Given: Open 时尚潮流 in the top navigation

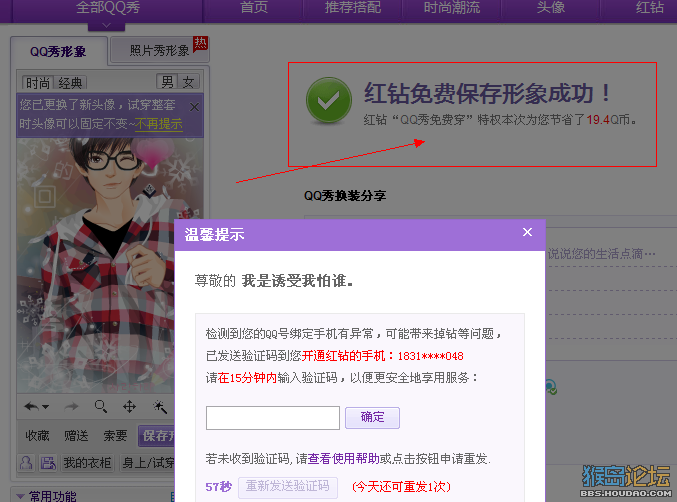Looking at the screenshot, I should [452, 8].
